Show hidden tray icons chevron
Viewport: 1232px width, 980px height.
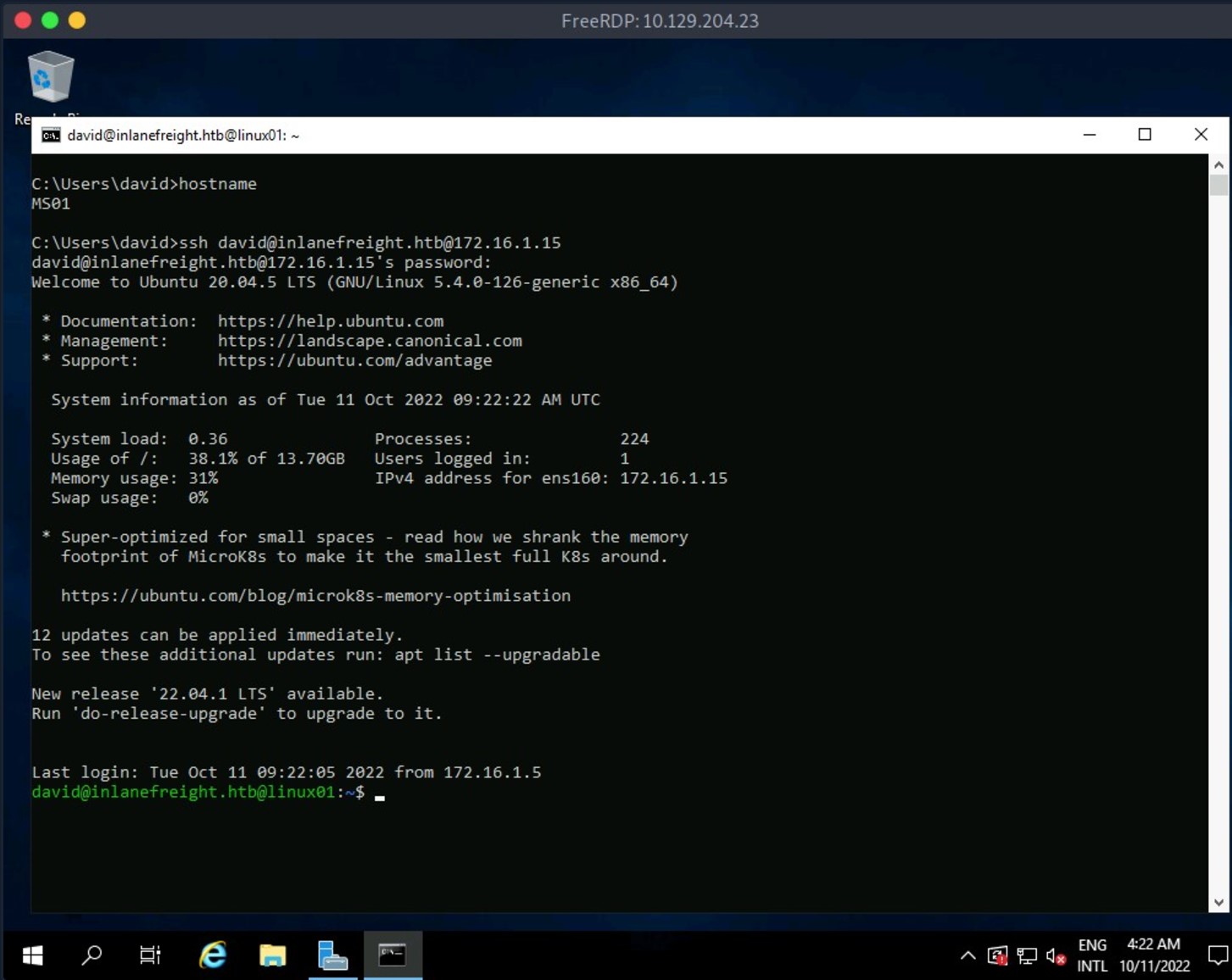[967, 956]
